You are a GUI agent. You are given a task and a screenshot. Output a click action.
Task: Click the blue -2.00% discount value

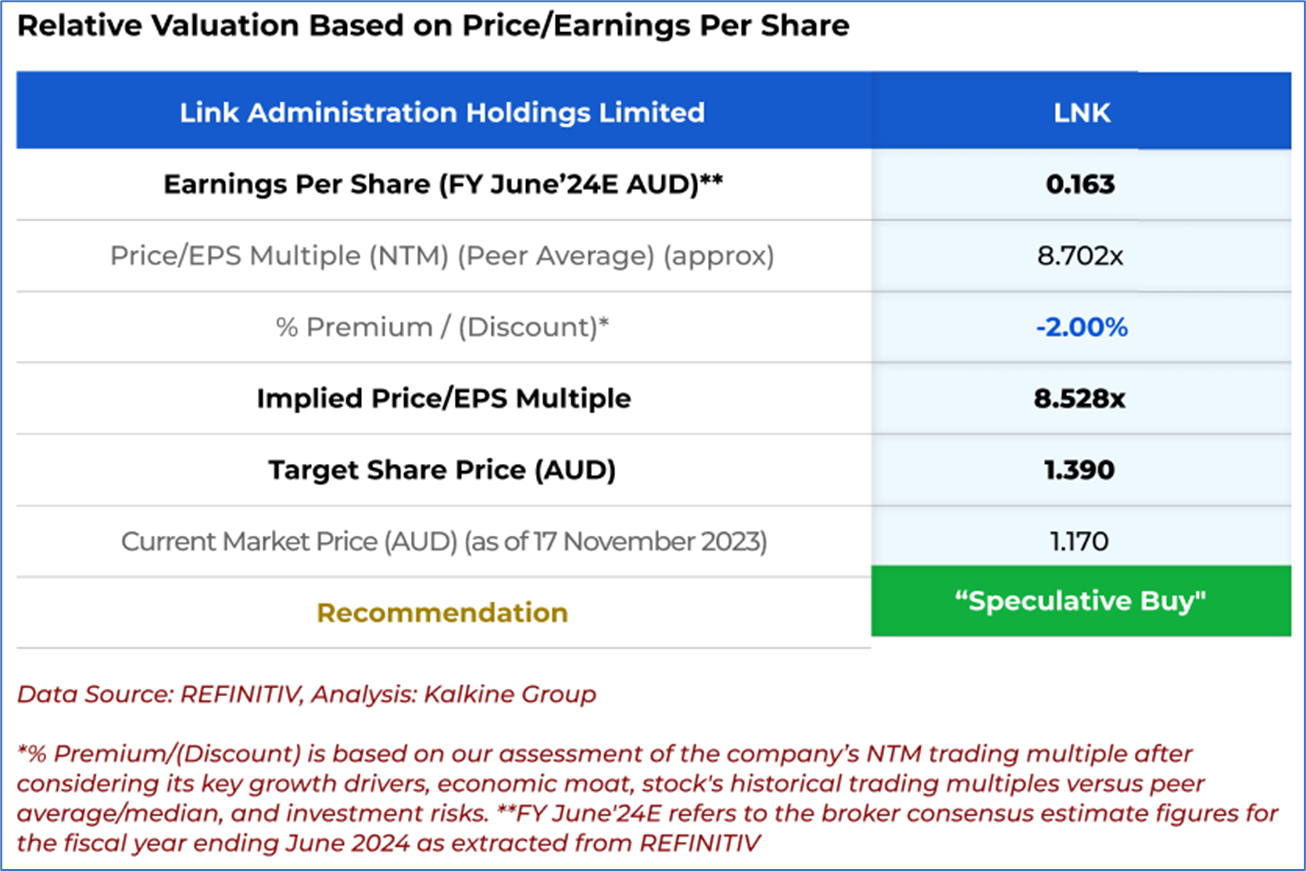1082,327
